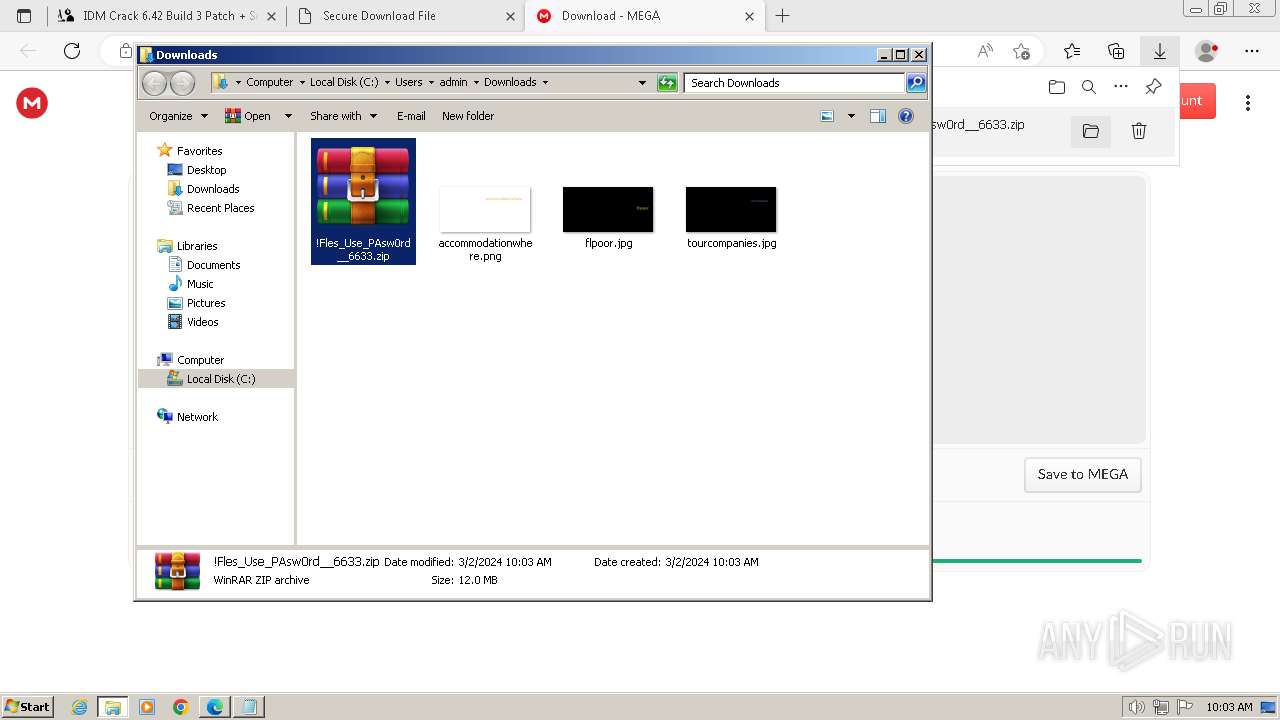1280x720 pixels.
Task: Open MEGA page three-dot menu
Action: click(x=1248, y=103)
